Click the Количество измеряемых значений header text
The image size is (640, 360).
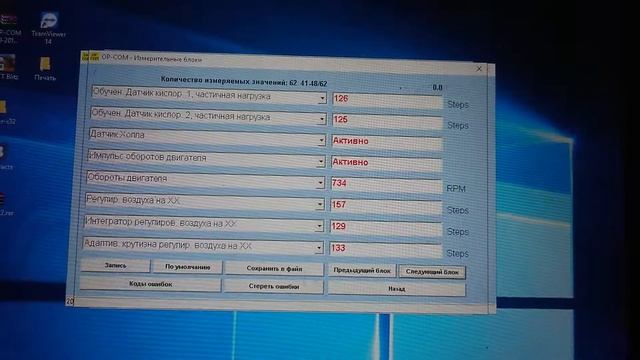point(244,81)
